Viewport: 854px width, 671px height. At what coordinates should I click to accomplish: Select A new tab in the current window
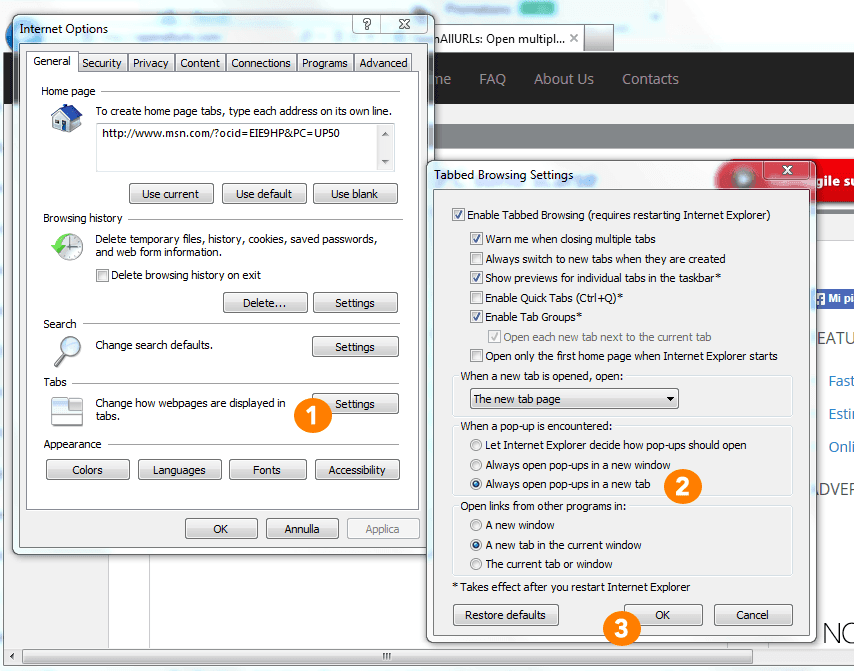(476, 545)
